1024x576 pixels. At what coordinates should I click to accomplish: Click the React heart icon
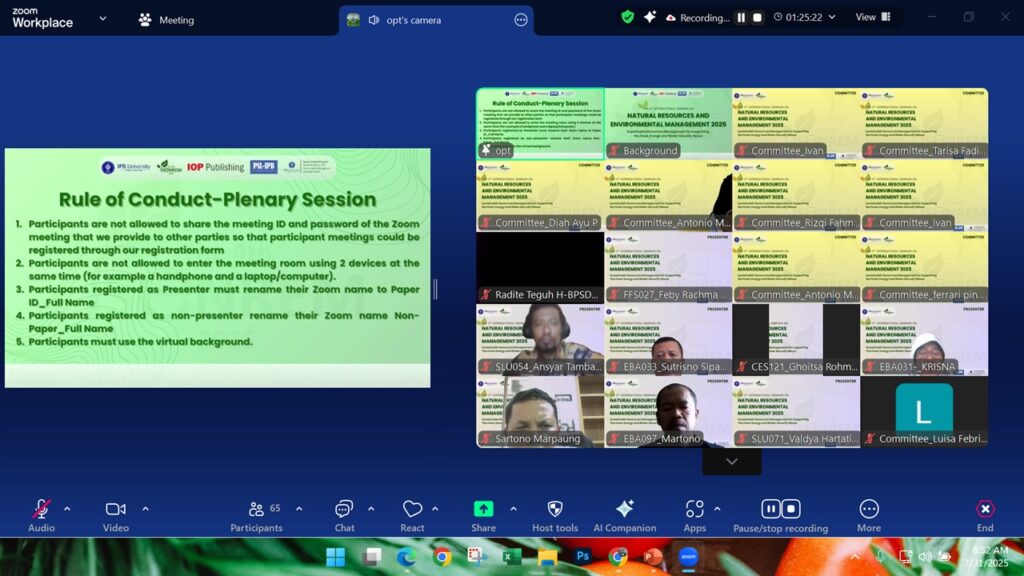412,509
